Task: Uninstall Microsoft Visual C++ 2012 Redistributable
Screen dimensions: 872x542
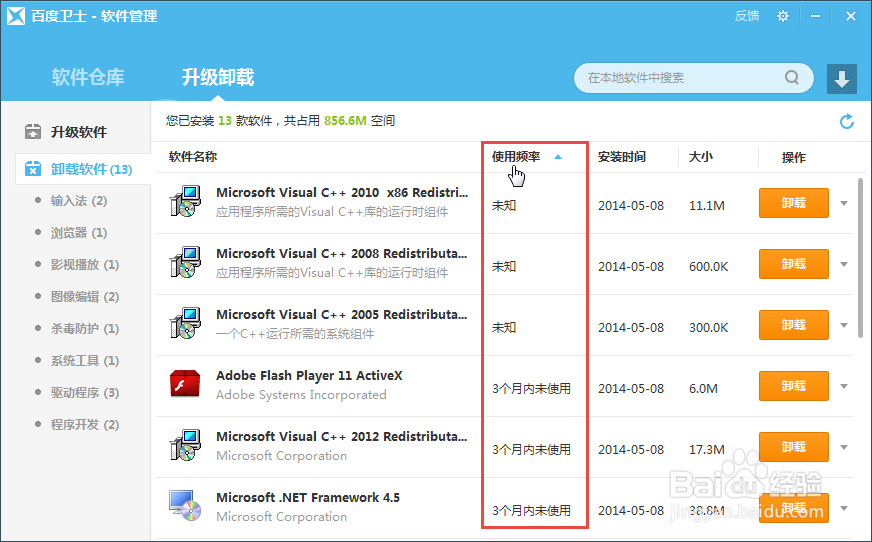Action: tap(794, 447)
